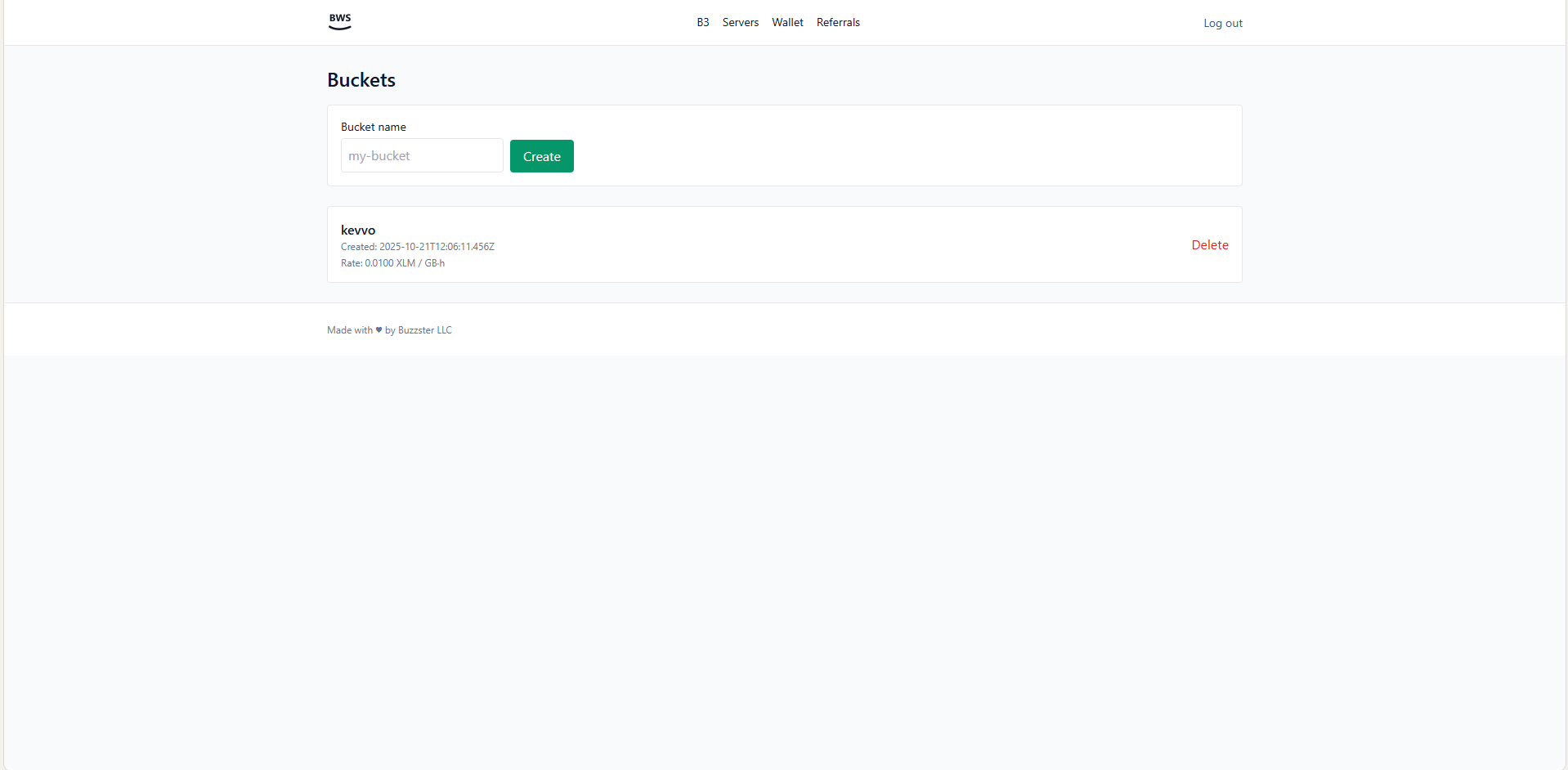Click the red Delete action for kevvo
Image resolution: width=1568 pixels, height=770 pixels.
(x=1209, y=244)
